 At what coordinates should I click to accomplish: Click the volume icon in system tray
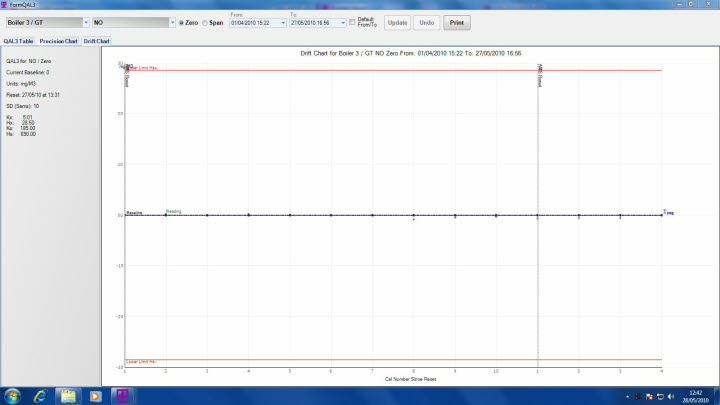pos(671,396)
